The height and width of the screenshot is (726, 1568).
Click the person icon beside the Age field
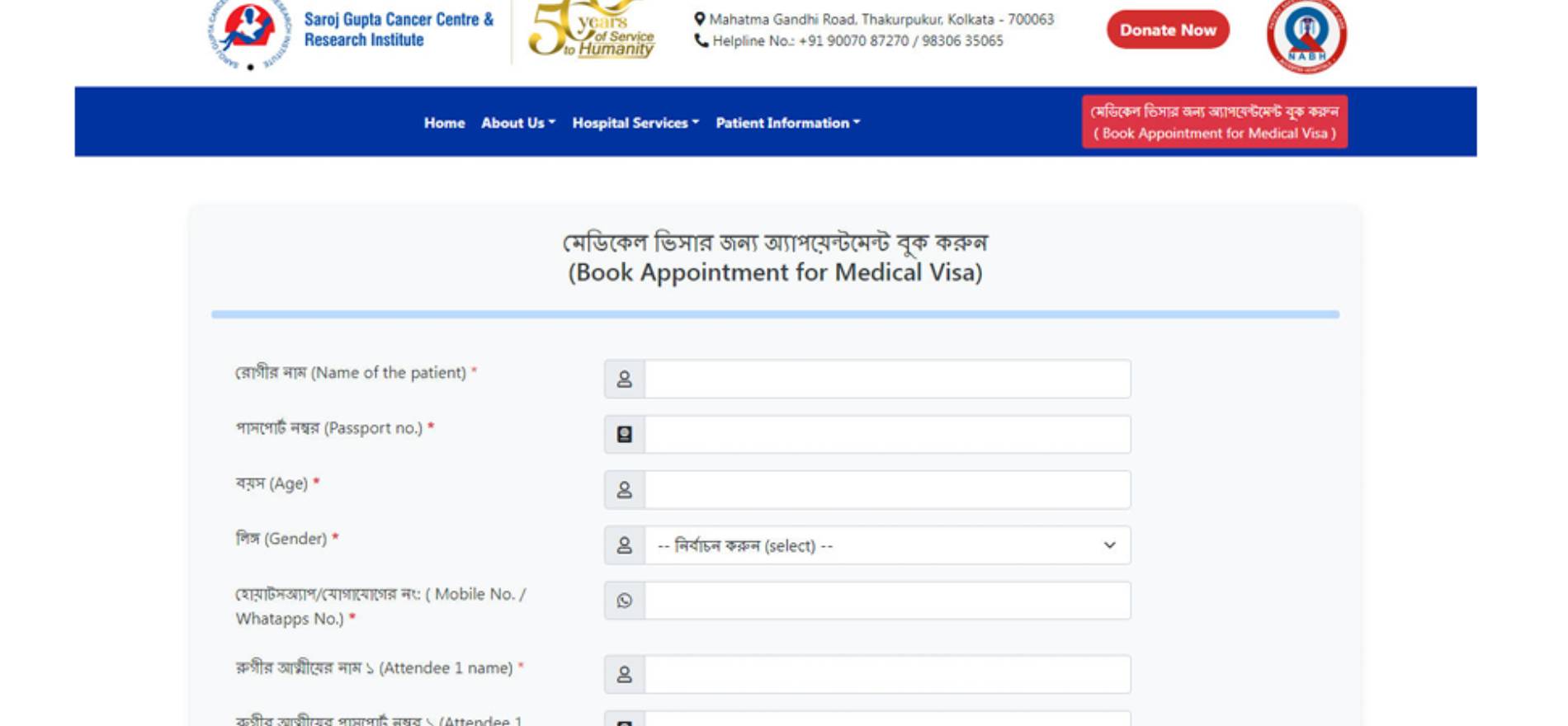click(x=625, y=490)
